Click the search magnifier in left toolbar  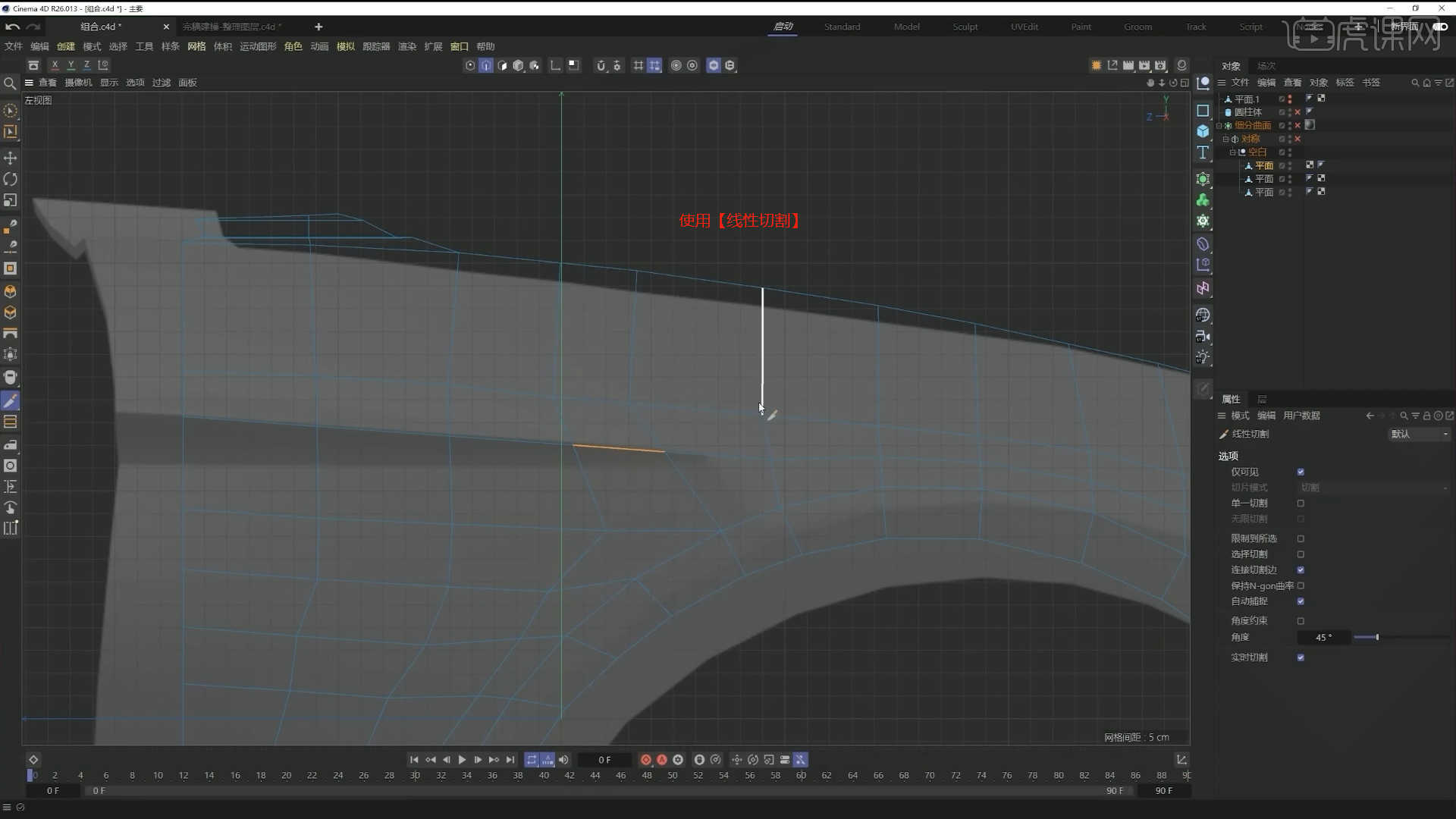click(10, 83)
